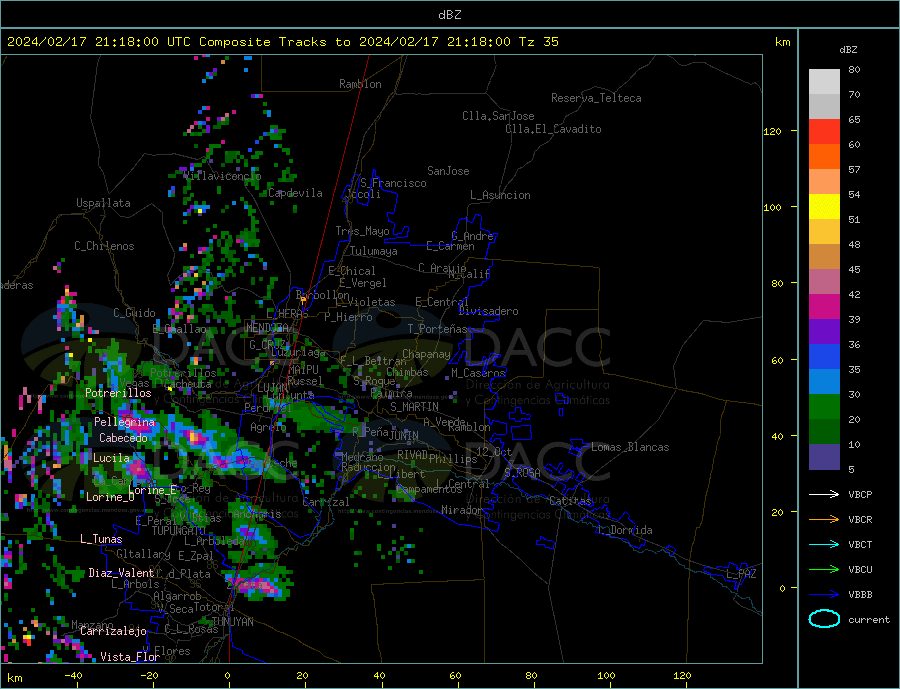This screenshot has width=900, height=689.
Task: Click the cyan 'current' ellipse legend icon
Action: (x=824, y=619)
